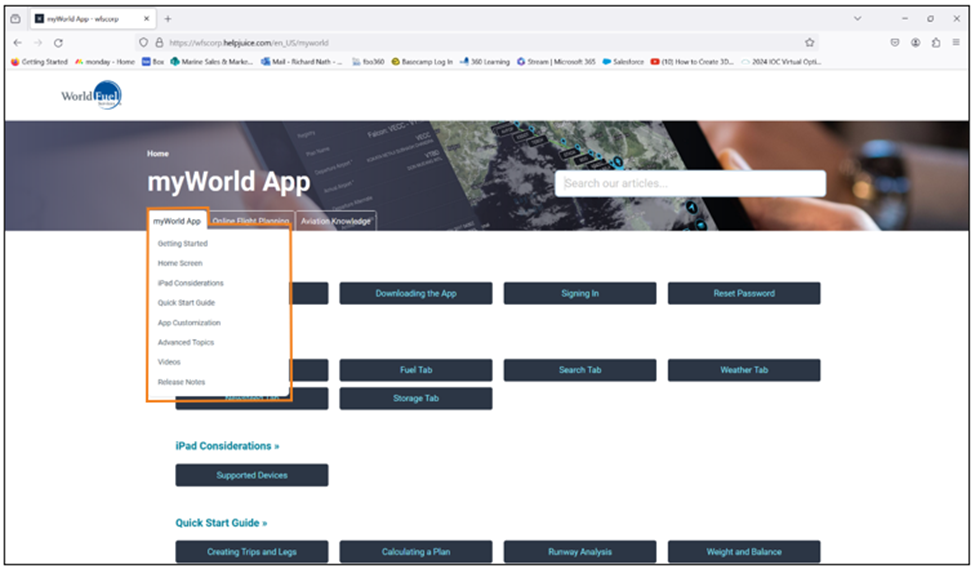Screen dimensions: 975x569
Task: Click the Search our articles field
Action: pyautogui.click(x=690, y=183)
